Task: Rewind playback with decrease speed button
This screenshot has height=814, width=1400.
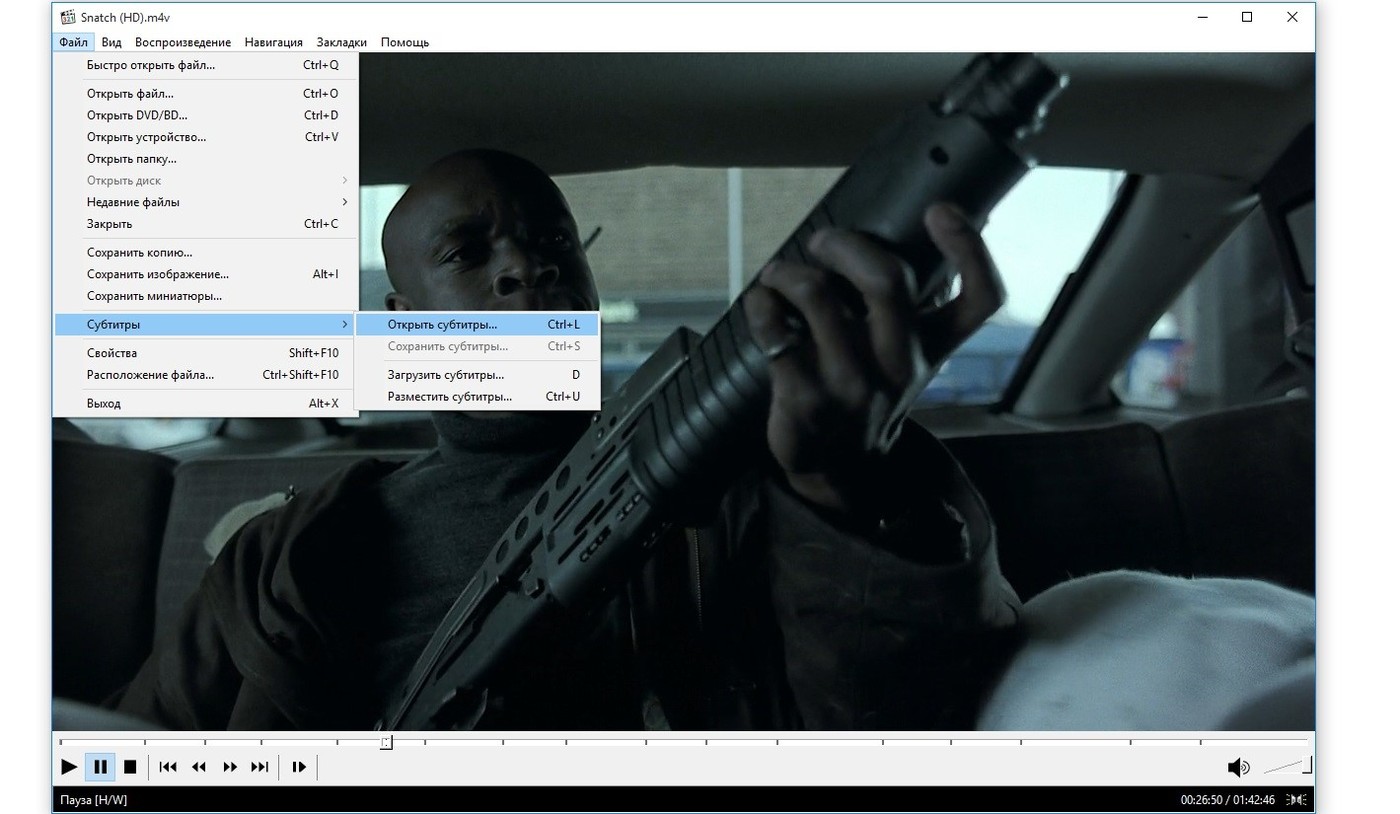Action: [x=199, y=767]
